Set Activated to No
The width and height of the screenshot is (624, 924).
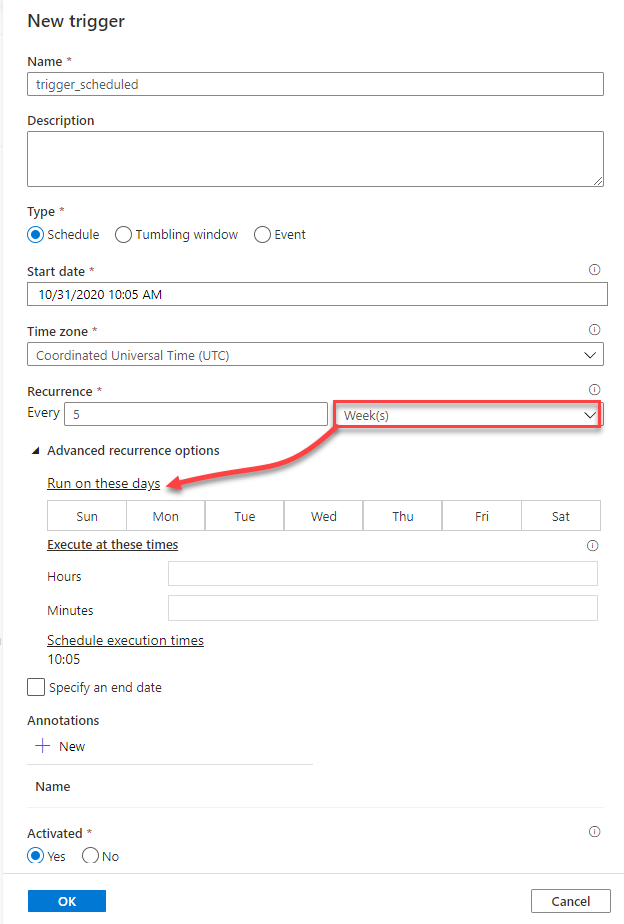(90, 856)
